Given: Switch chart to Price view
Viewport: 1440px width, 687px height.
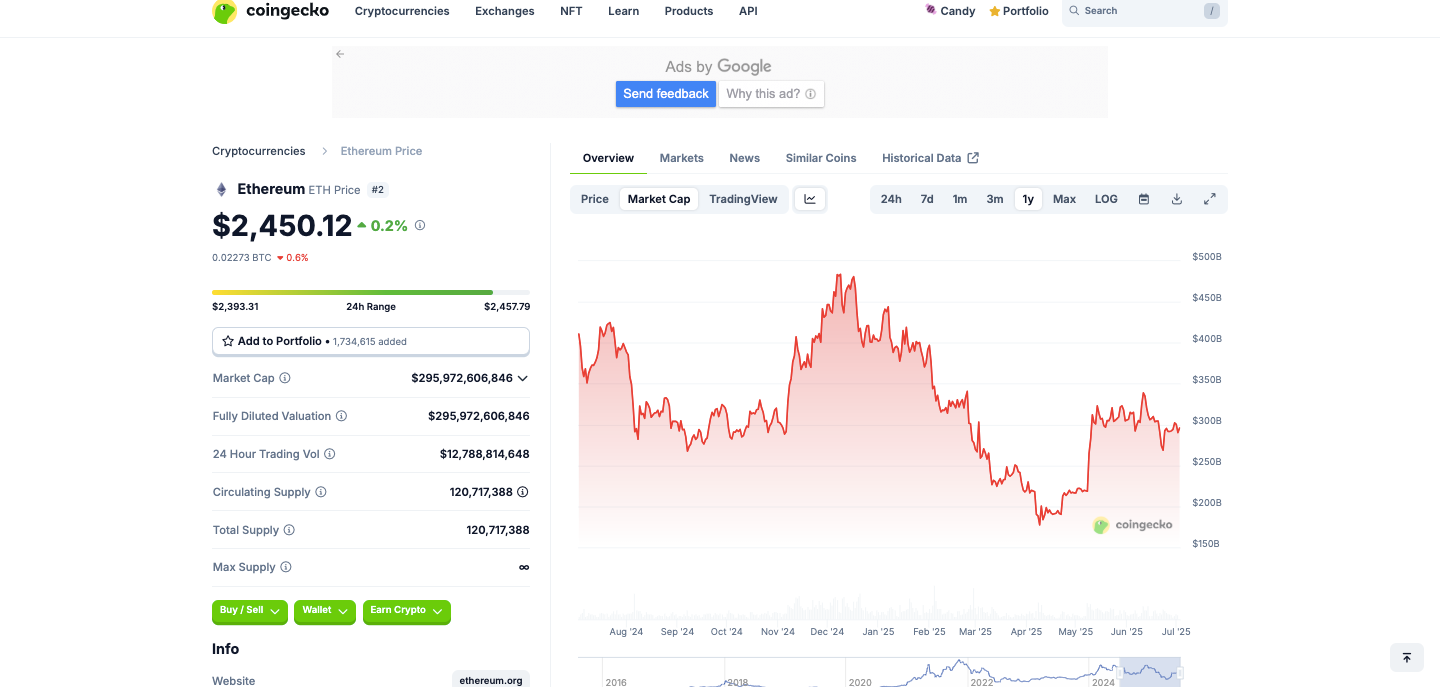Looking at the screenshot, I should [x=595, y=199].
